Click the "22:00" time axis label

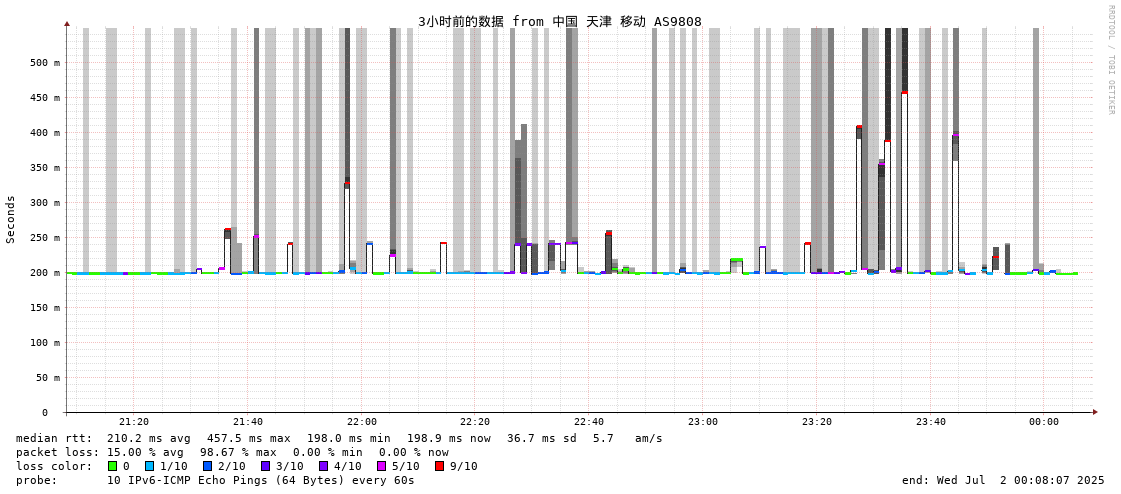coord(362,423)
